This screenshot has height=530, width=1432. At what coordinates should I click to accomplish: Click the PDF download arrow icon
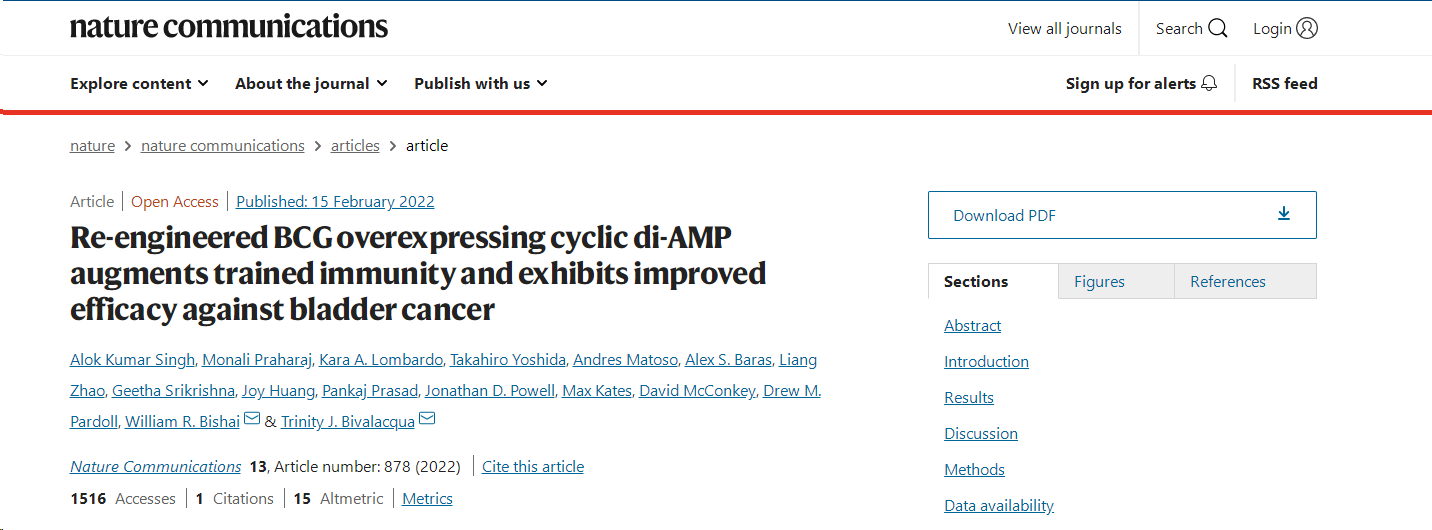click(1284, 214)
